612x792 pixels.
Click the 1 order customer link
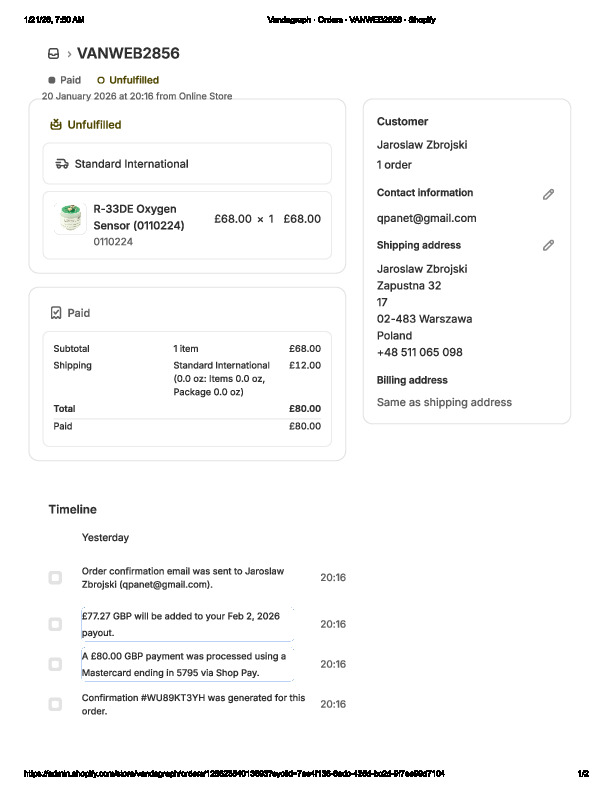394,165
